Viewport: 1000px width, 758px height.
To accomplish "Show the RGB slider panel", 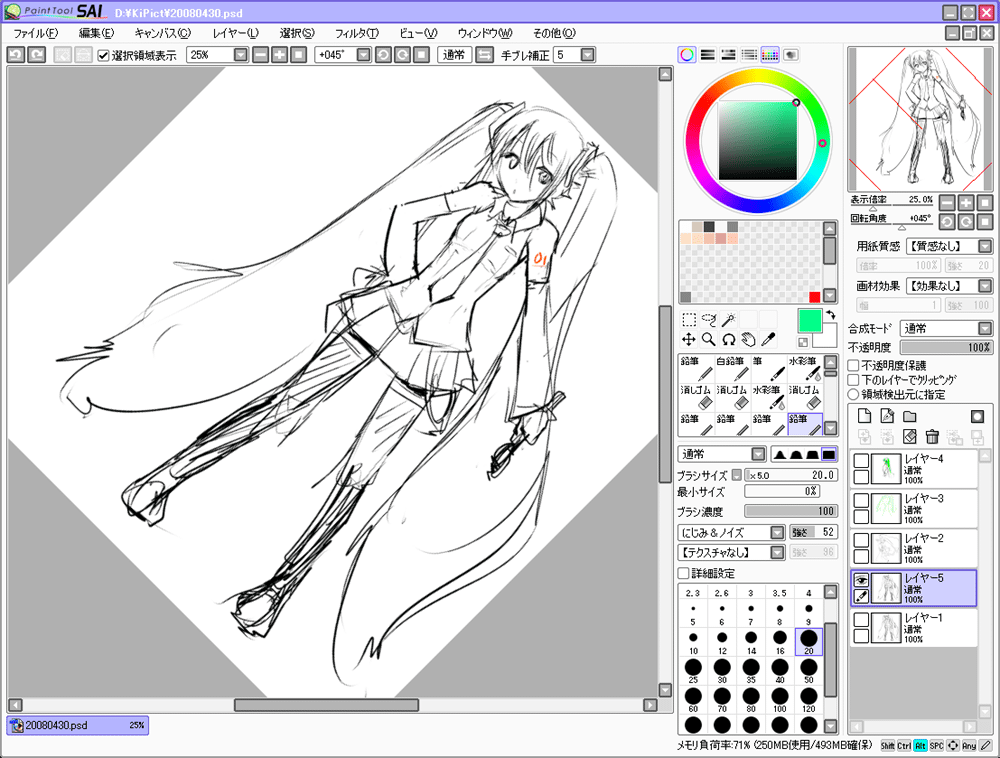I will point(707,55).
